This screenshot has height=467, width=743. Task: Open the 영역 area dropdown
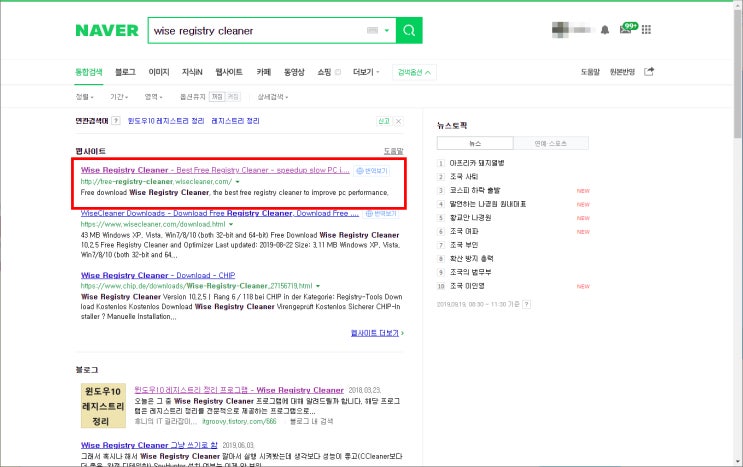pos(153,97)
